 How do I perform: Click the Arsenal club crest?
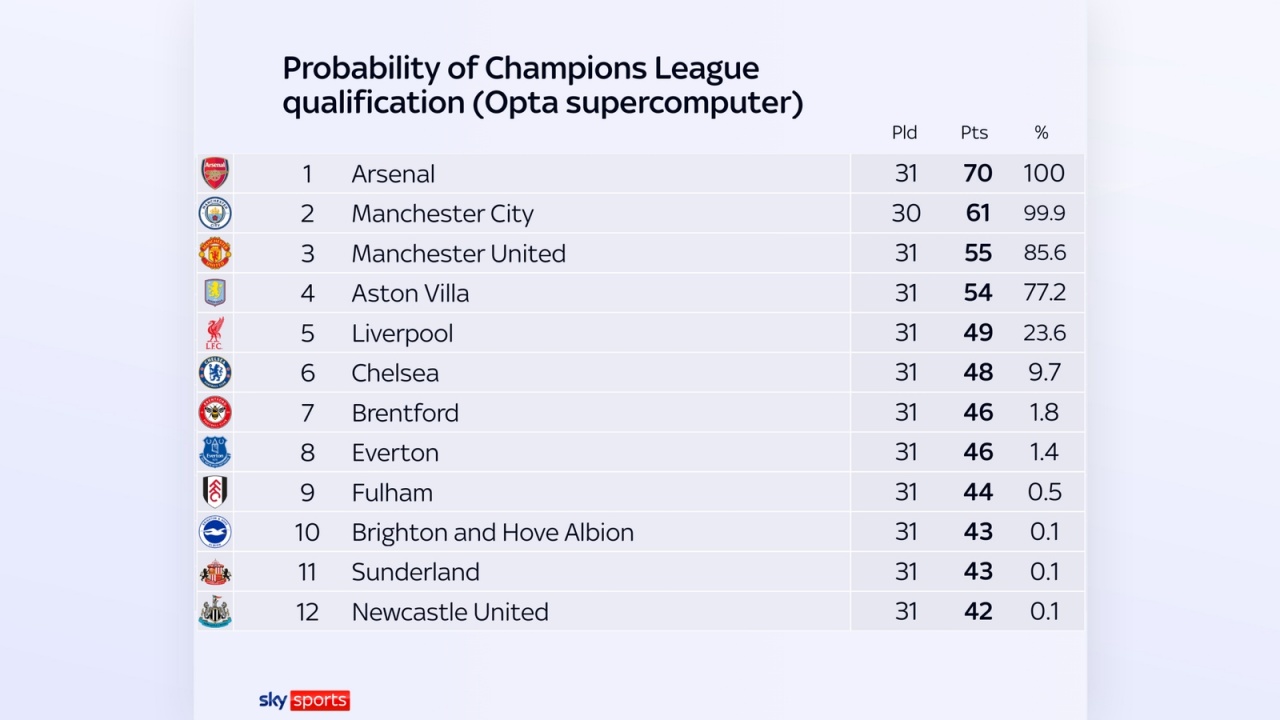coord(215,173)
